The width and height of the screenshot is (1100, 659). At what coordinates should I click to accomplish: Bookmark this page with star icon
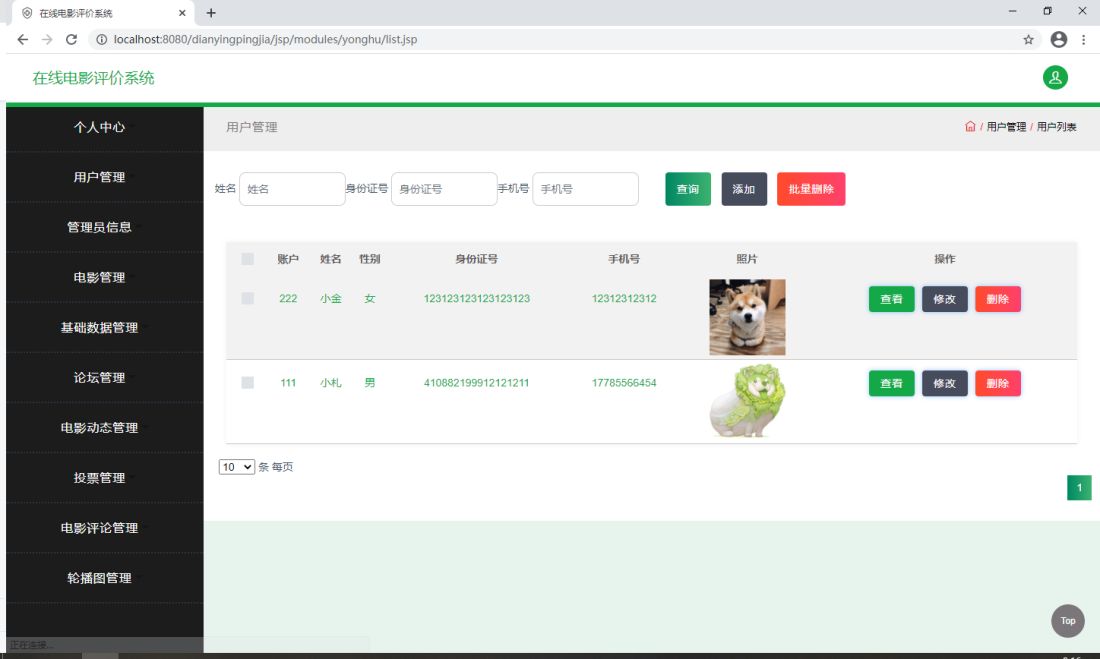(x=1028, y=40)
